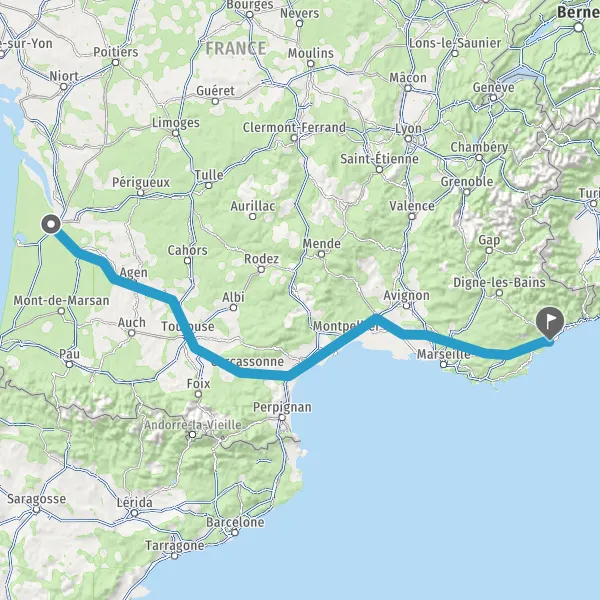The width and height of the screenshot is (600, 600).
Task: Select the Perpignan city dot
Action: (282, 417)
